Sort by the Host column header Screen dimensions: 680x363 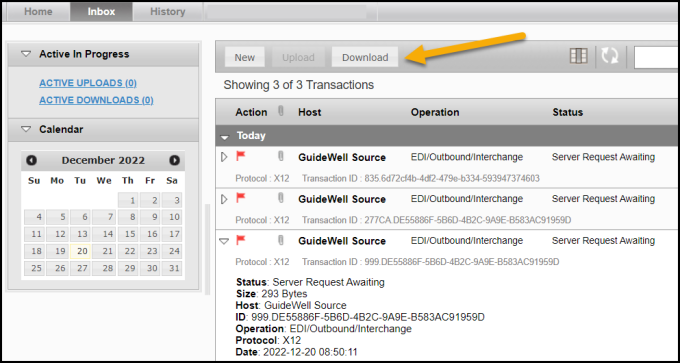[310, 112]
